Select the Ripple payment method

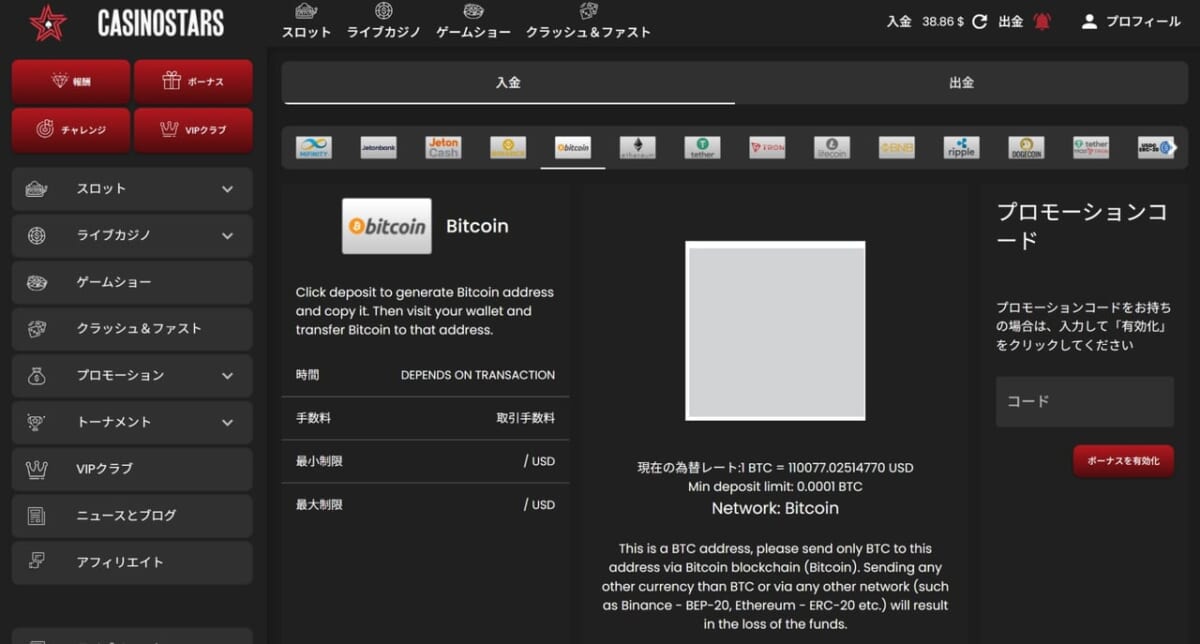click(961, 148)
